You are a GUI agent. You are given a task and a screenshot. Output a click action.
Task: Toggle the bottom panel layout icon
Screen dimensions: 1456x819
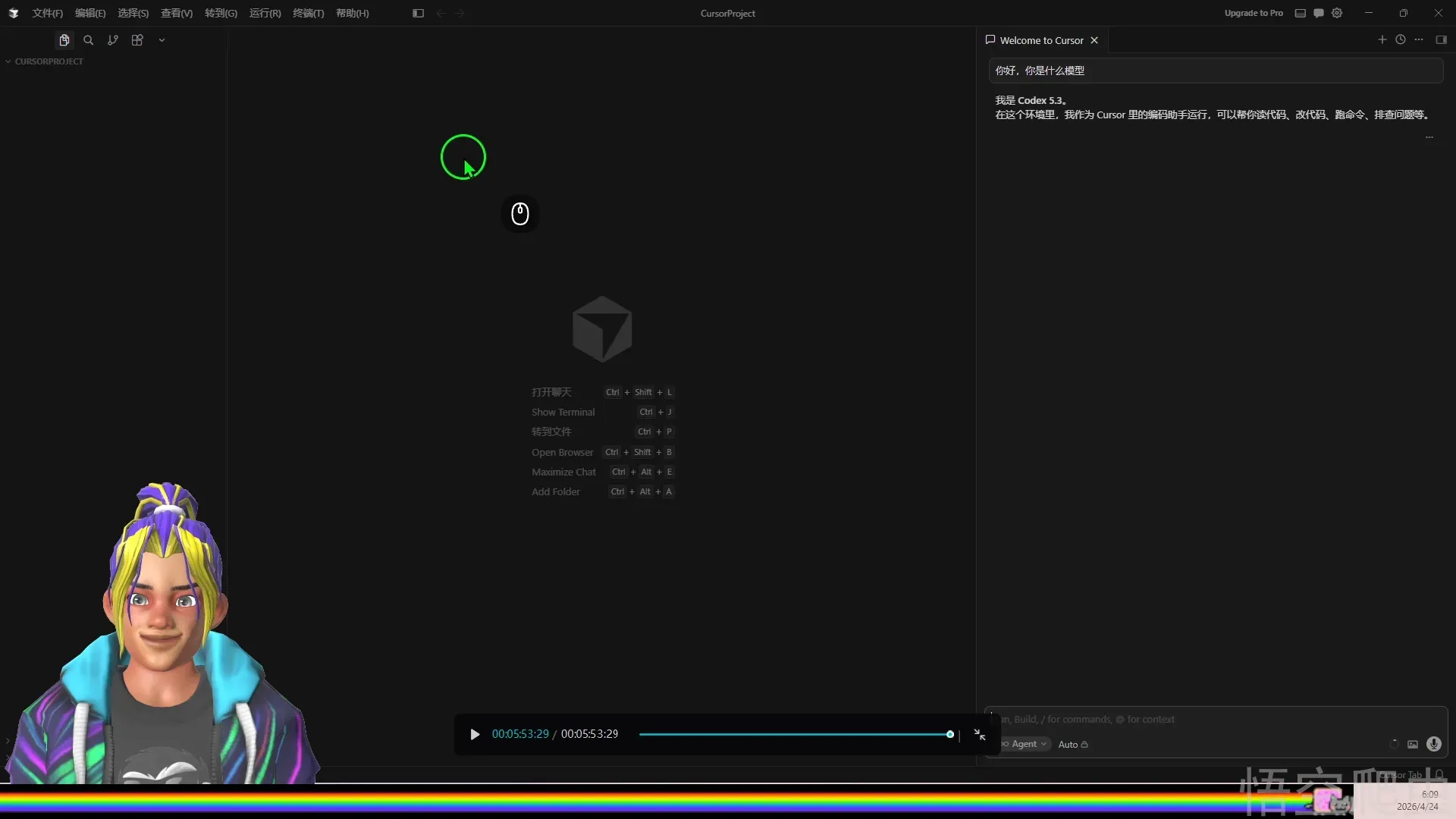point(1301,13)
